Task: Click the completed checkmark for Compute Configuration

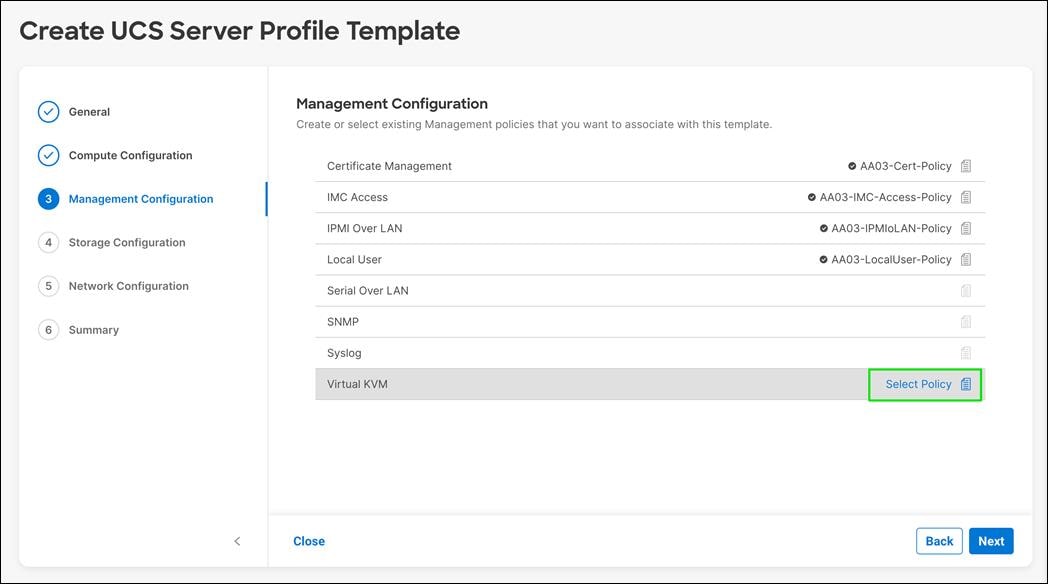Action: pos(48,155)
